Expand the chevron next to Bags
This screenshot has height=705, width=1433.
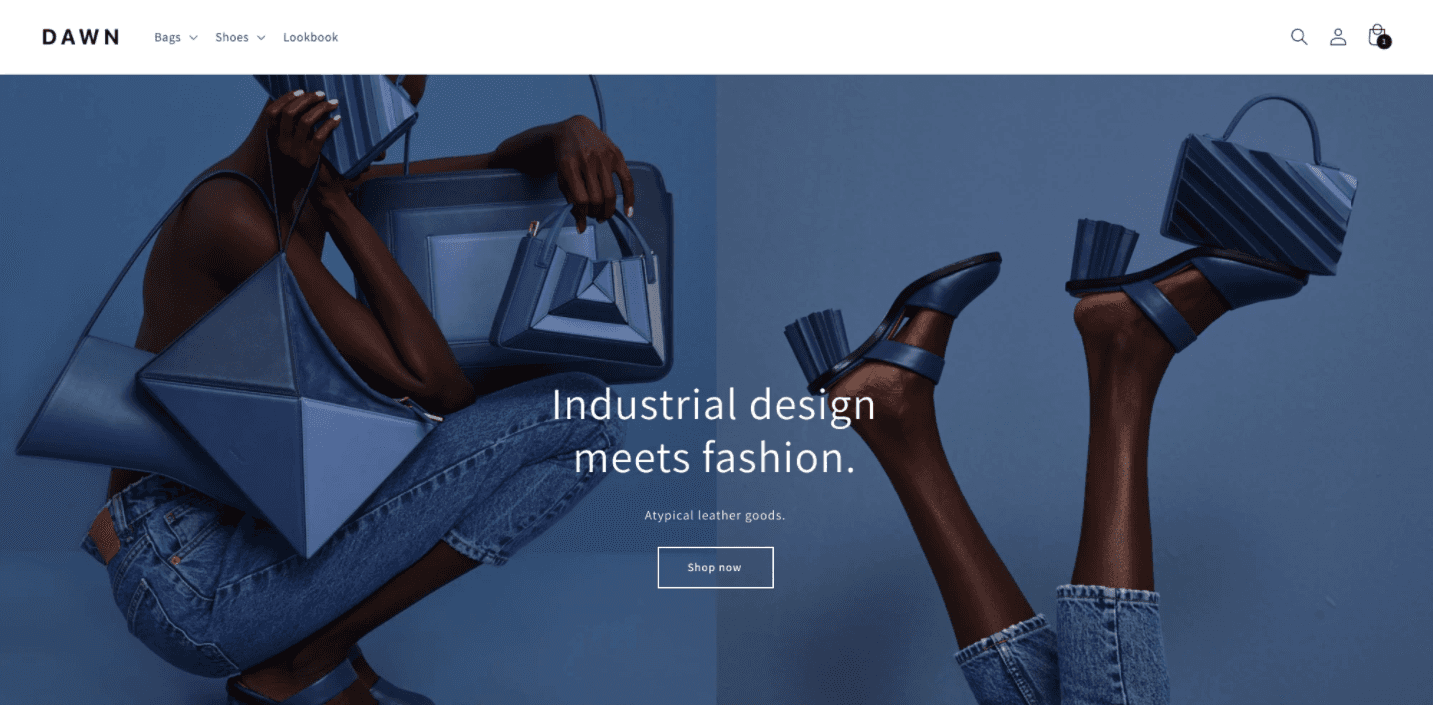pos(193,38)
